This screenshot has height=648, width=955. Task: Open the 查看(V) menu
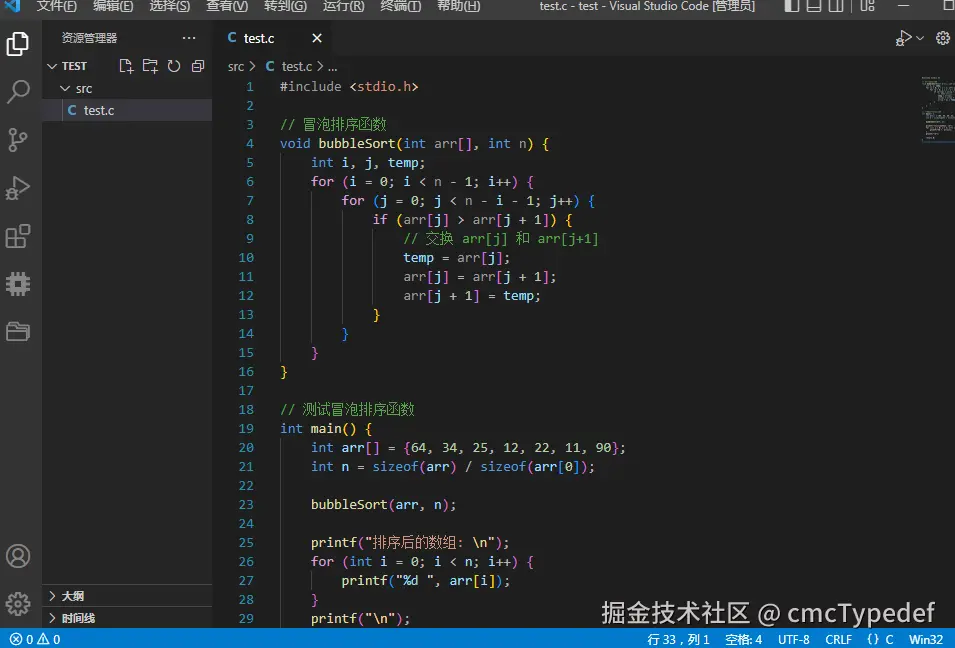227,6
